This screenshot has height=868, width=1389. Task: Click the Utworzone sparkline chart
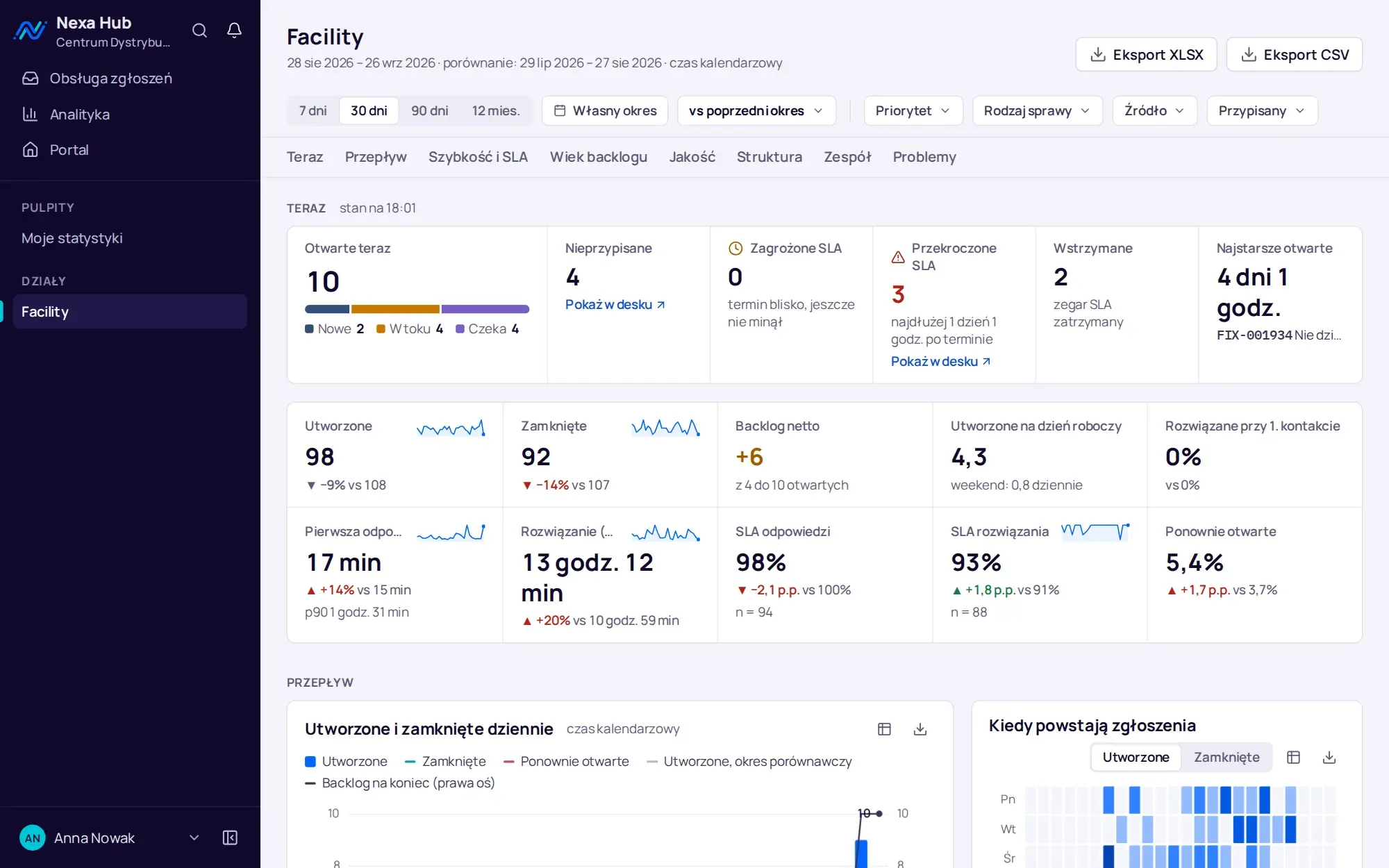(x=451, y=428)
